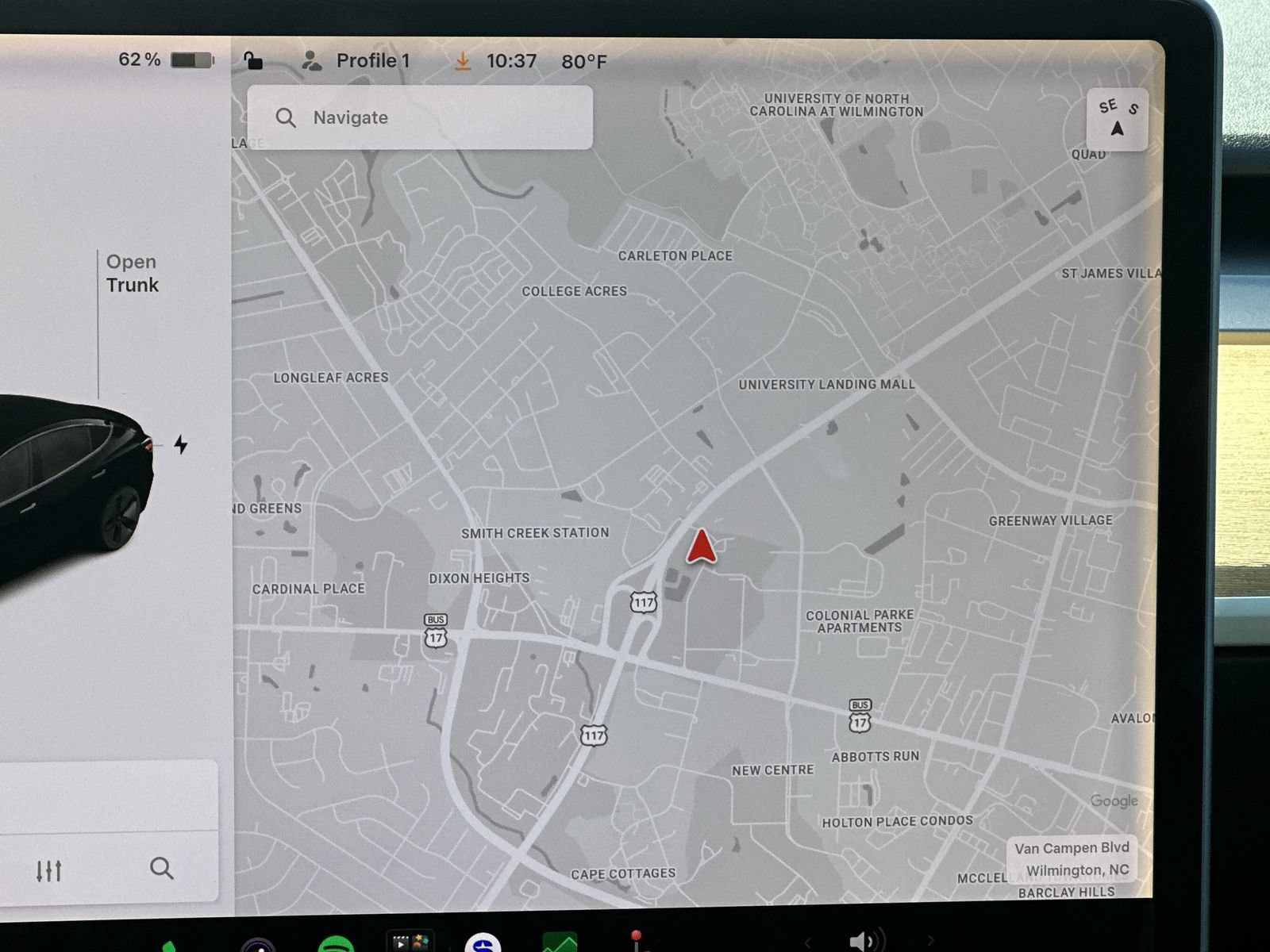Select the Longleaf Acres map label
This screenshot has width=1270, height=952.
331,378
